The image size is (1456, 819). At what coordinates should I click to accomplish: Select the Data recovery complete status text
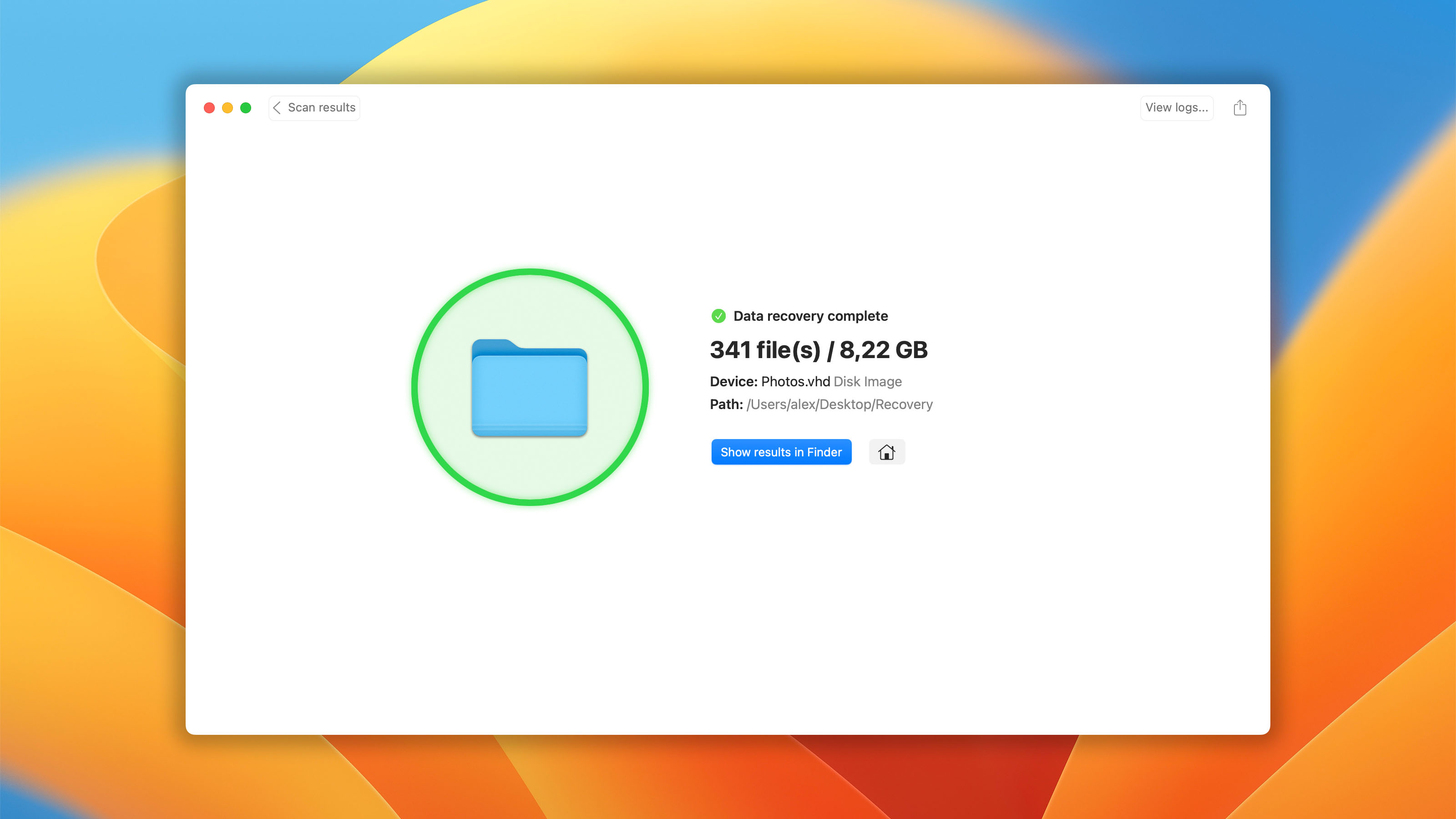pyautogui.click(x=810, y=316)
